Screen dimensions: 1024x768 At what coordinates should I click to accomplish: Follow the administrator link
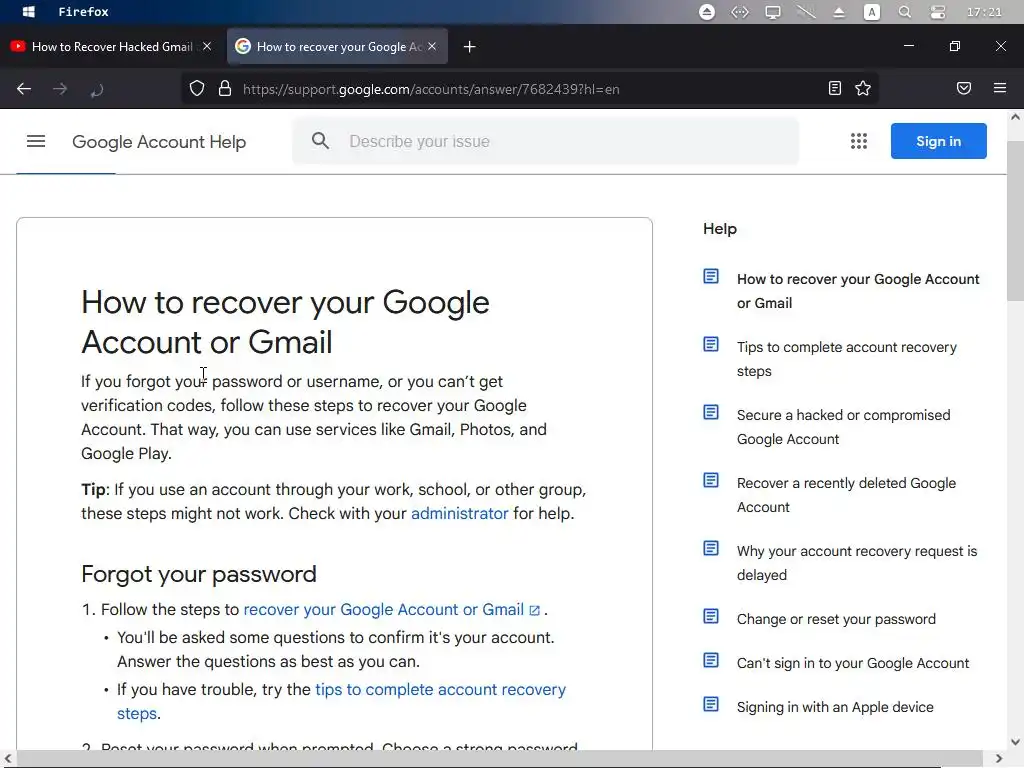click(459, 513)
